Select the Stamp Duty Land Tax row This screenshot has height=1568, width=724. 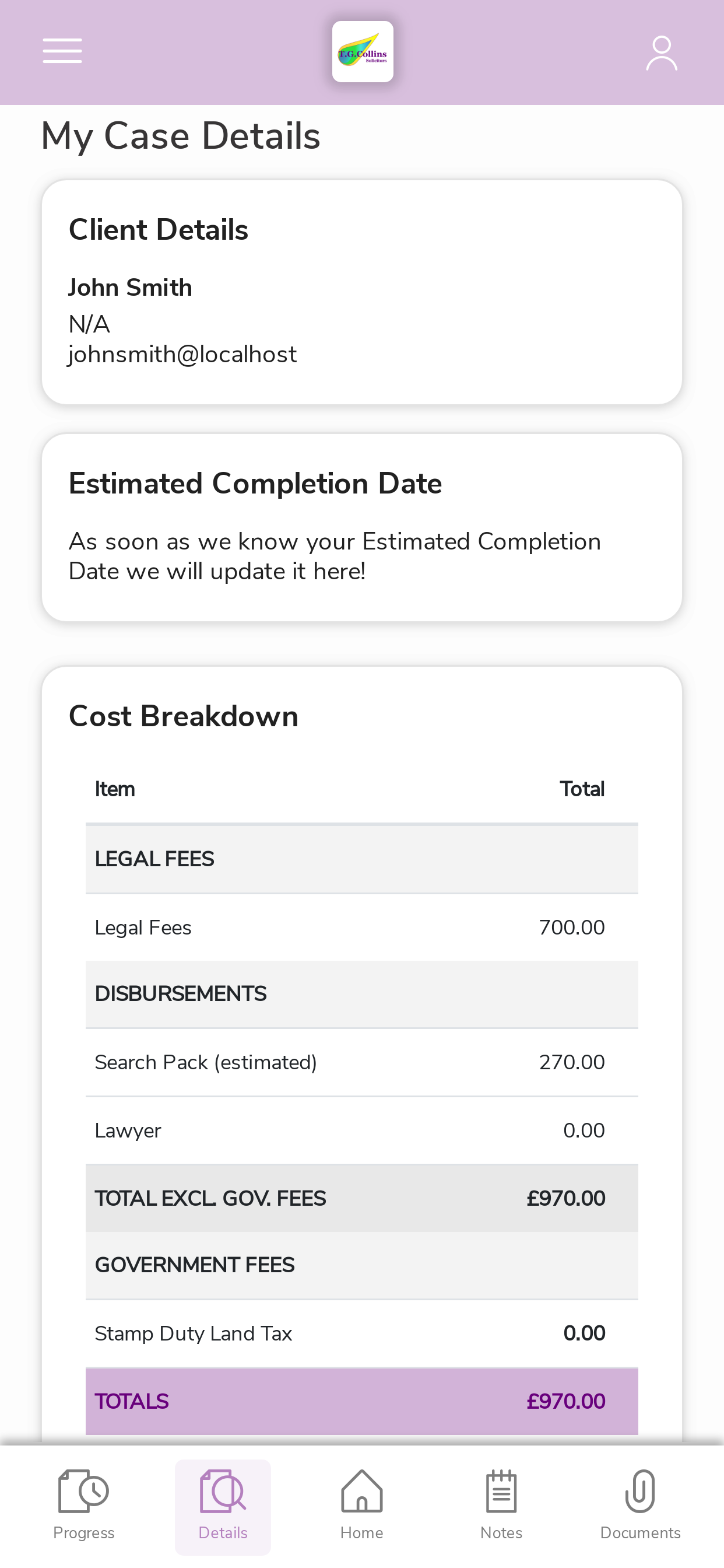pyautogui.click(x=362, y=1333)
